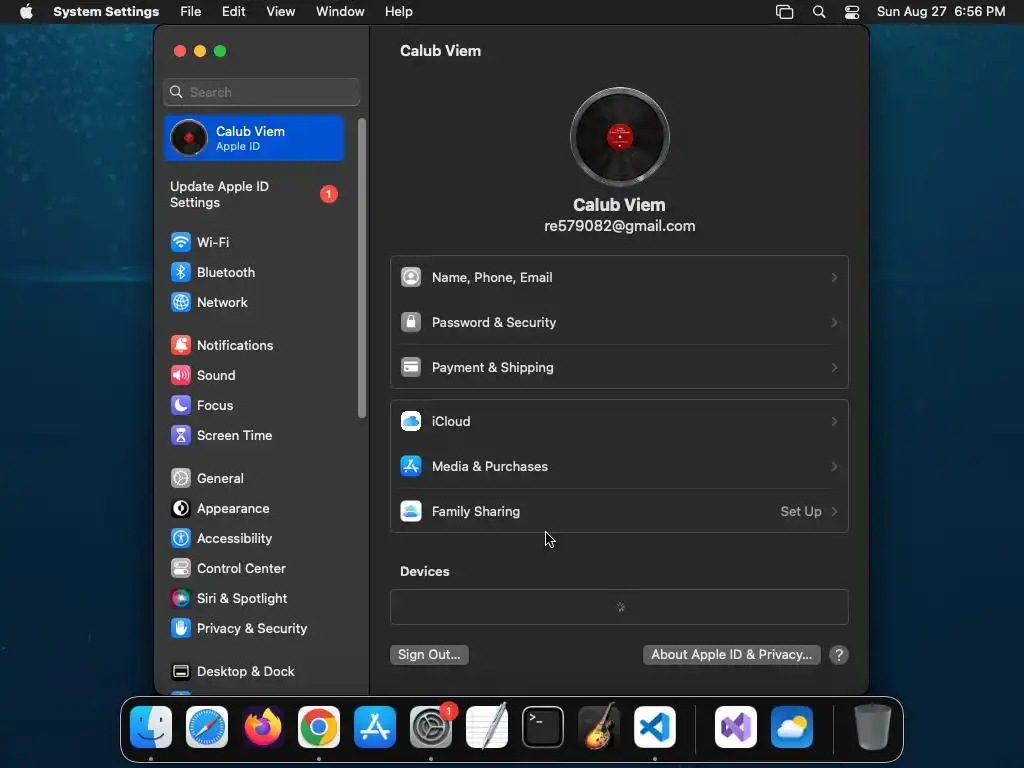Launch Visual Studio Code from Dock

pyautogui.click(x=655, y=727)
